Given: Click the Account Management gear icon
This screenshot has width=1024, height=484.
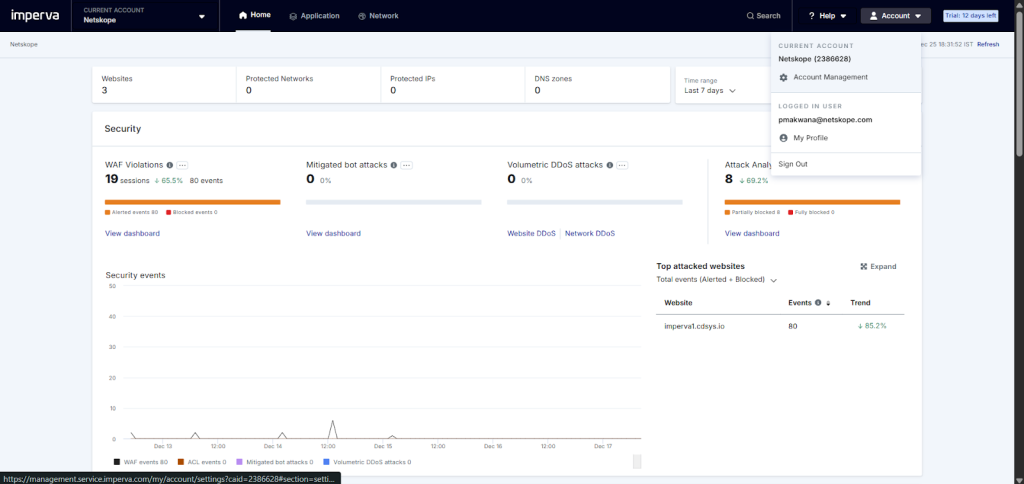Looking at the screenshot, I should pyautogui.click(x=784, y=77).
